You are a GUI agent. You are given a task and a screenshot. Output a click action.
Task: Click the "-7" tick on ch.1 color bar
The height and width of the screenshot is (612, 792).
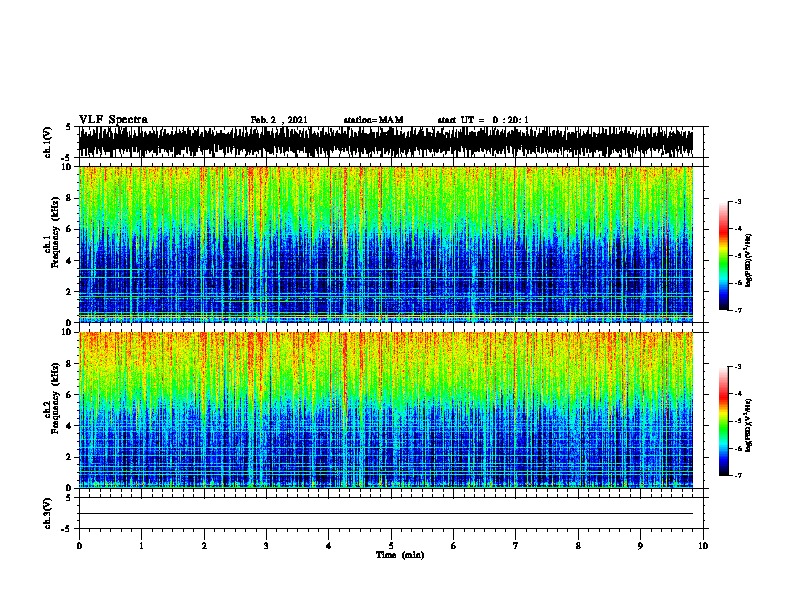coord(737,310)
